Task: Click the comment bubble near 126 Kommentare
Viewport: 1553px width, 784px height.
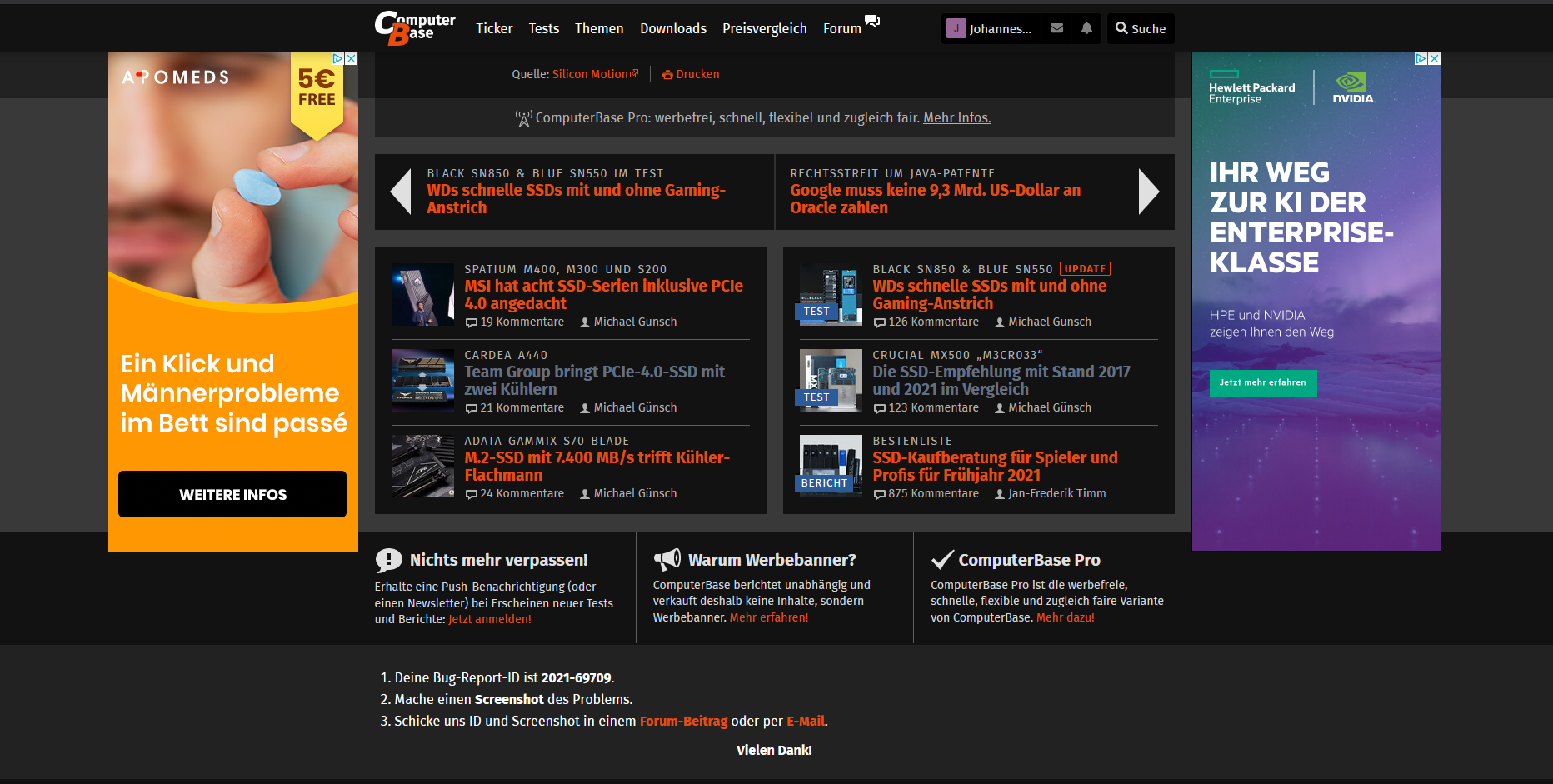Action: pos(880,322)
